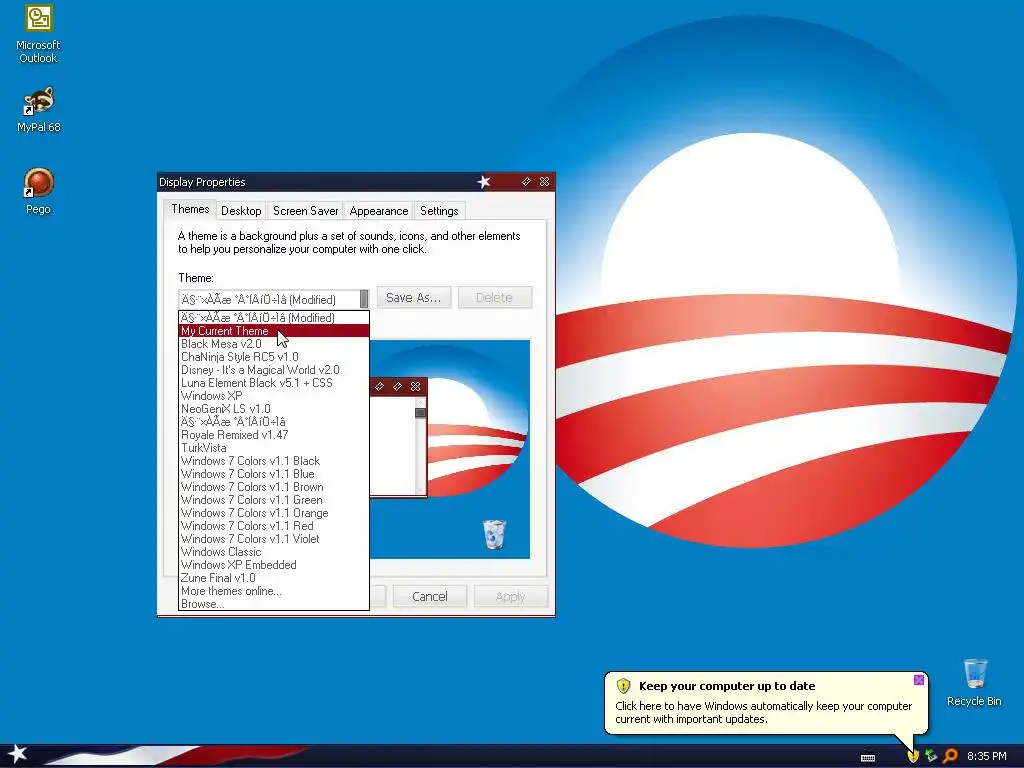Select Windows 7 Colors v1.1 Brown

click(x=274, y=487)
